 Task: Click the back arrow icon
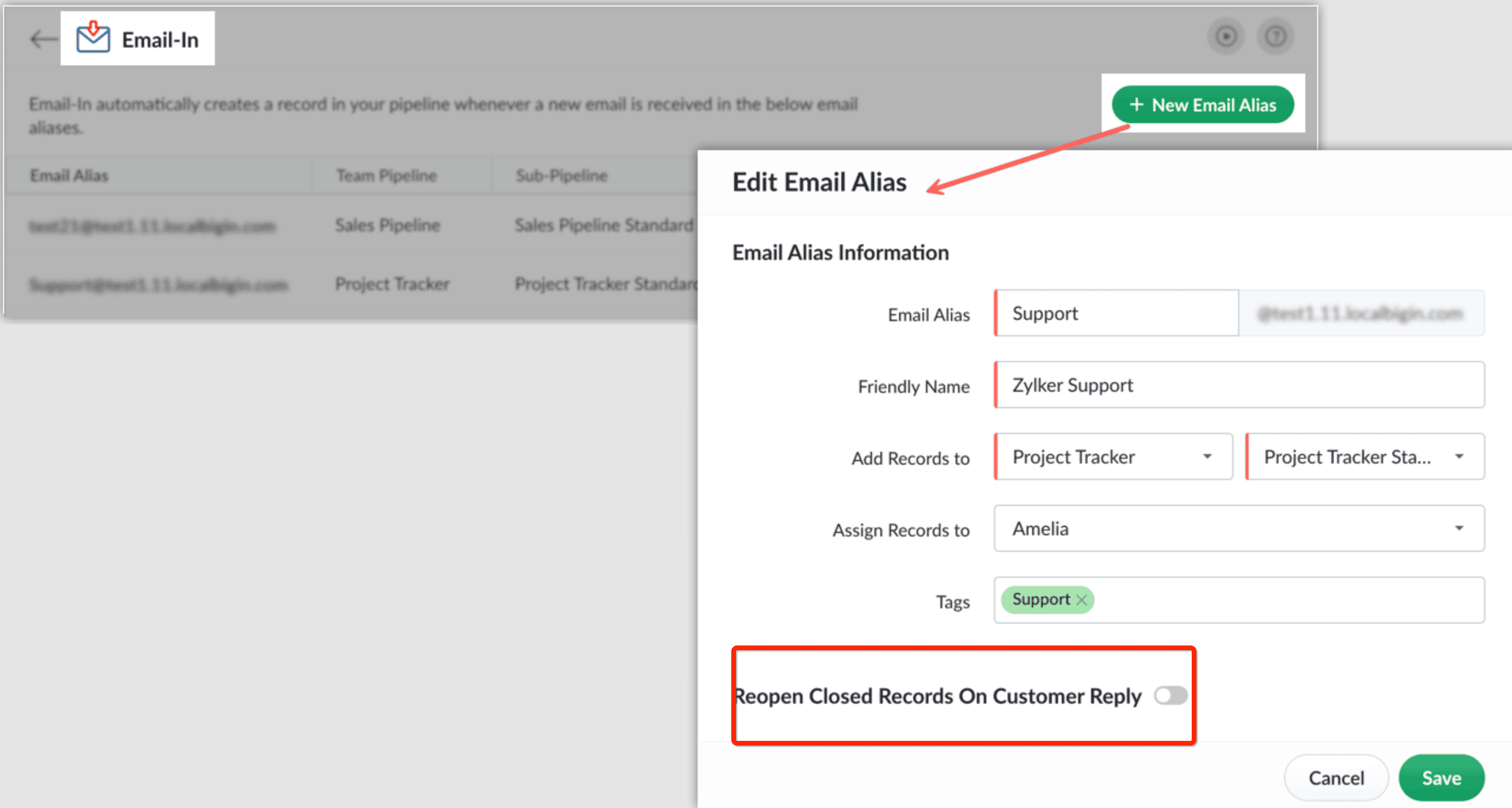click(x=44, y=39)
